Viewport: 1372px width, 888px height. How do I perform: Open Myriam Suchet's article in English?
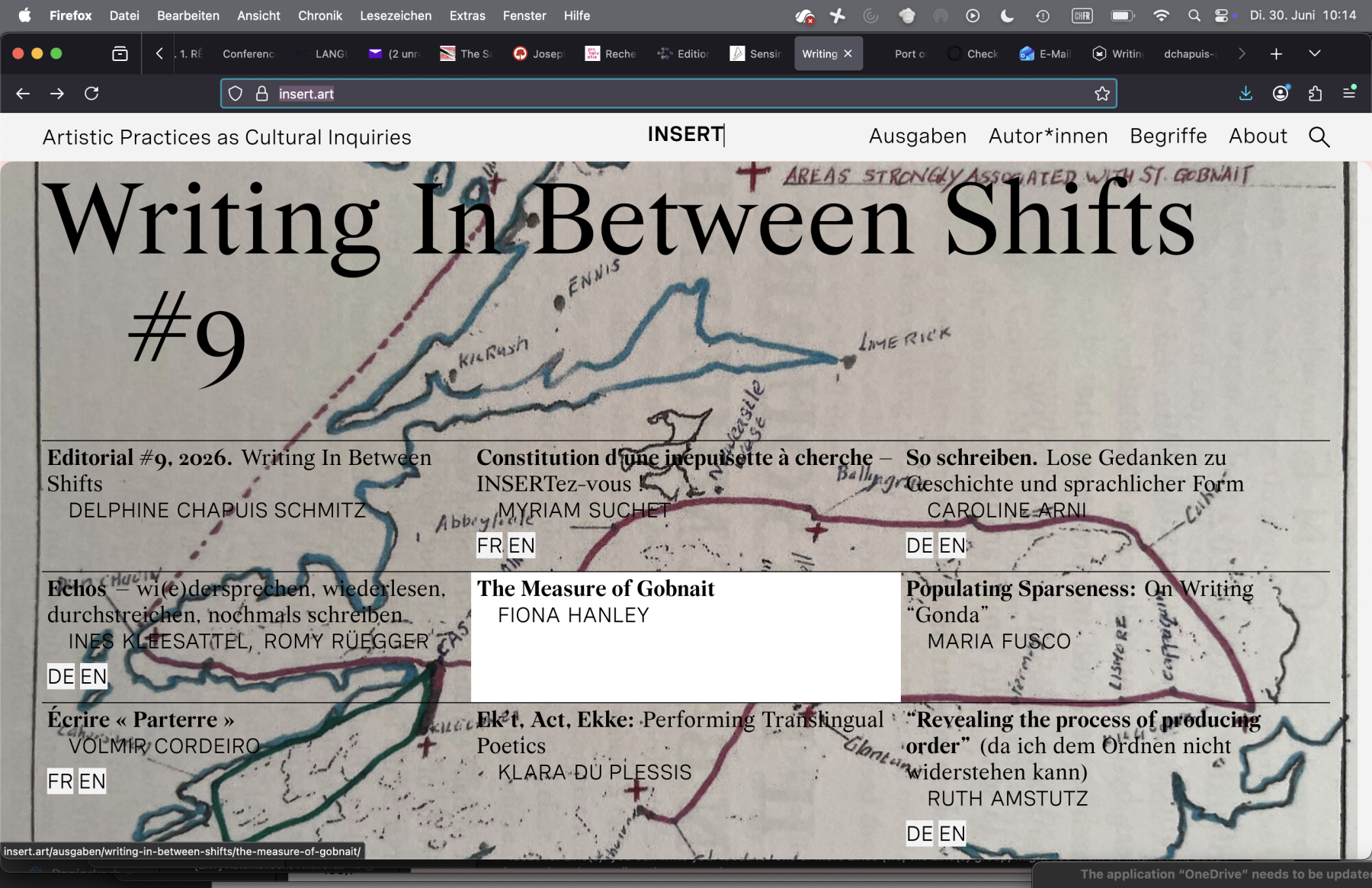521,545
